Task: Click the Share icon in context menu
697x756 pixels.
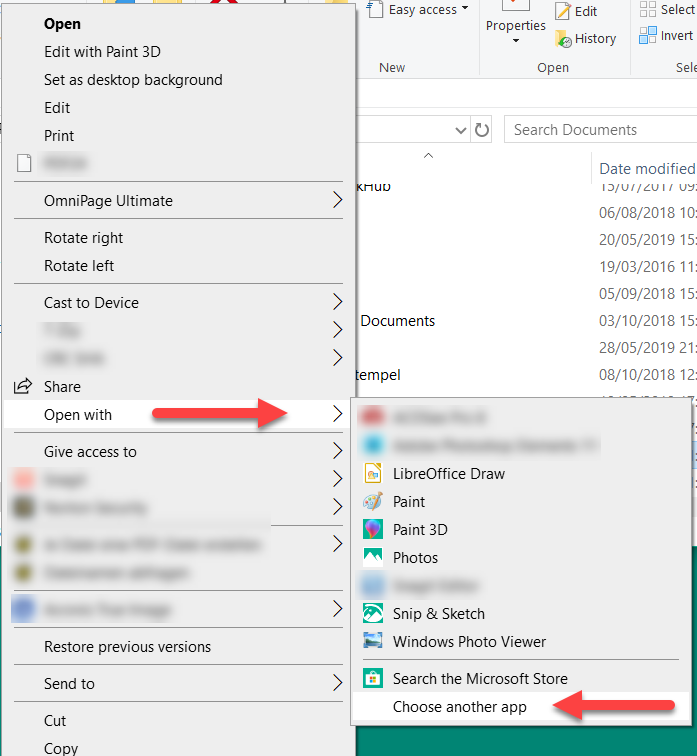Action: [22, 387]
